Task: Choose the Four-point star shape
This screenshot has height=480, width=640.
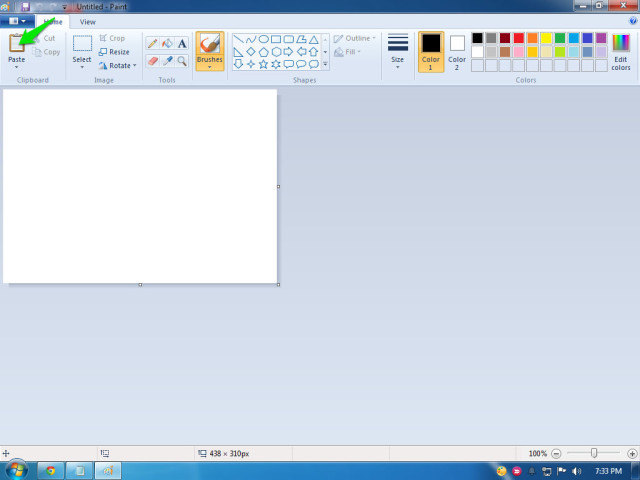Action: (251, 64)
